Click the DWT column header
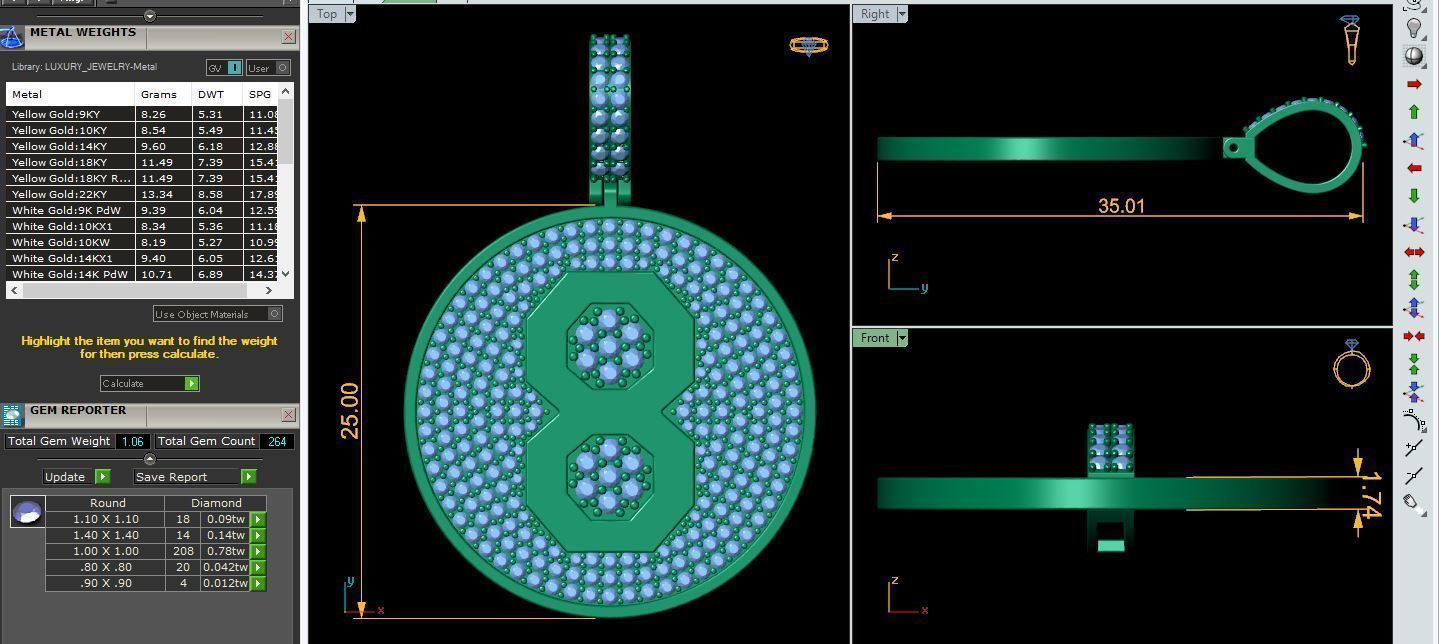 tap(218, 94)
